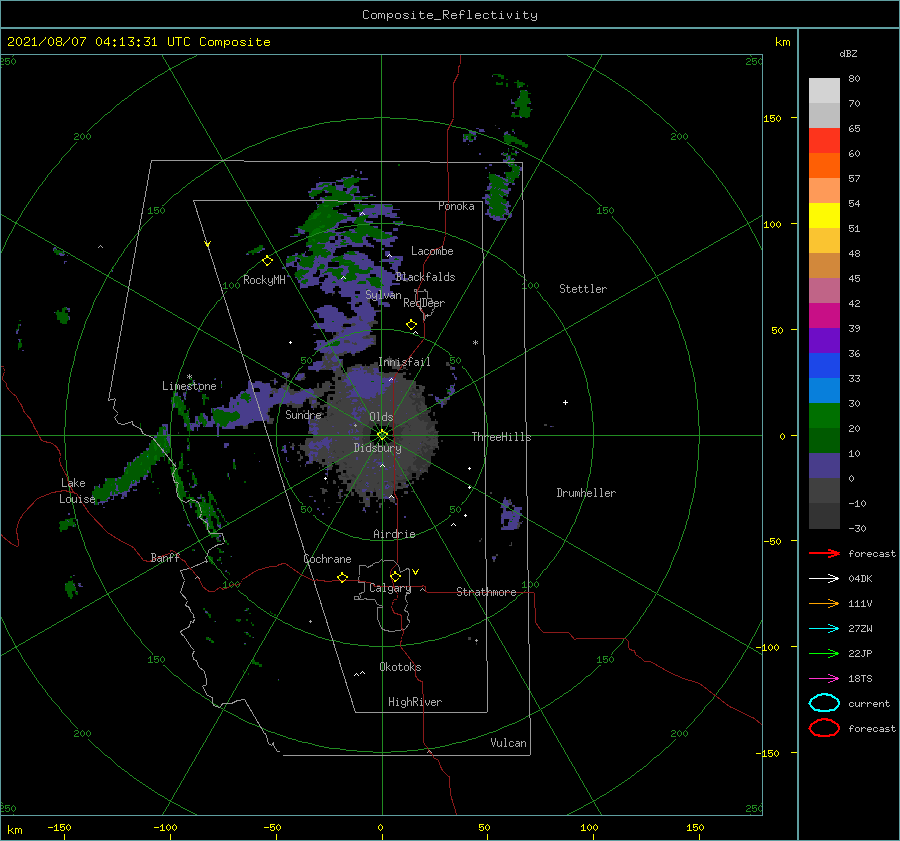This screenshot has width=900, height=841.
Task: Click the Olds label
Action: pos(381,417)
